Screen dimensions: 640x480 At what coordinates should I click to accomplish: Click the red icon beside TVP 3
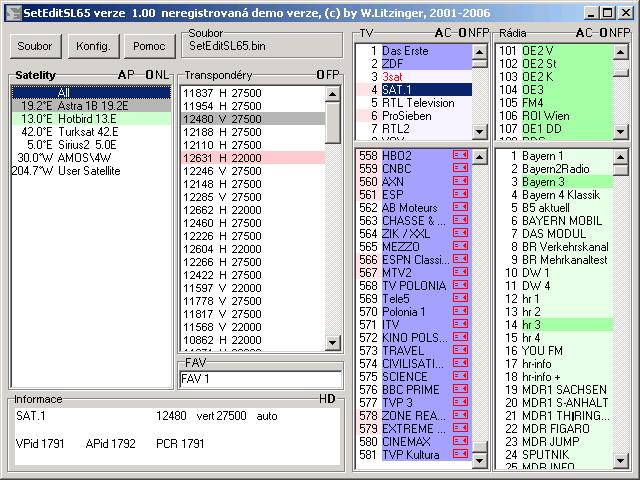coord(460,402)
